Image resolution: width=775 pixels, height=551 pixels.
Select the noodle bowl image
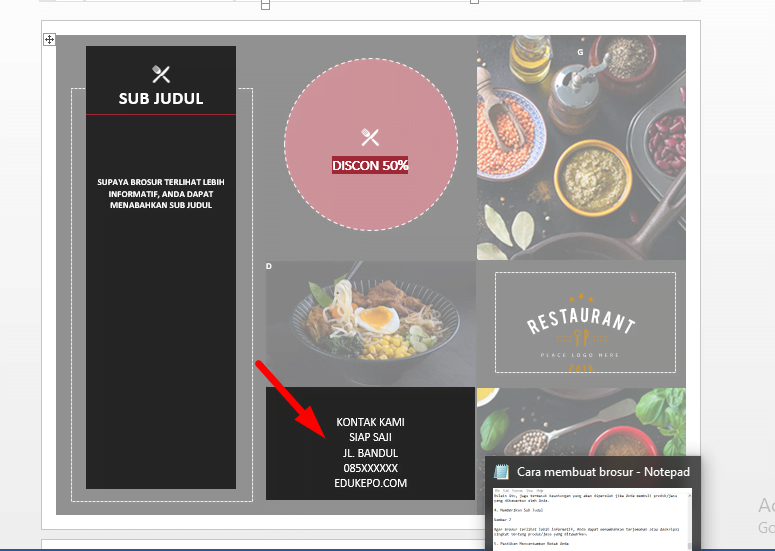coord(370,323)
